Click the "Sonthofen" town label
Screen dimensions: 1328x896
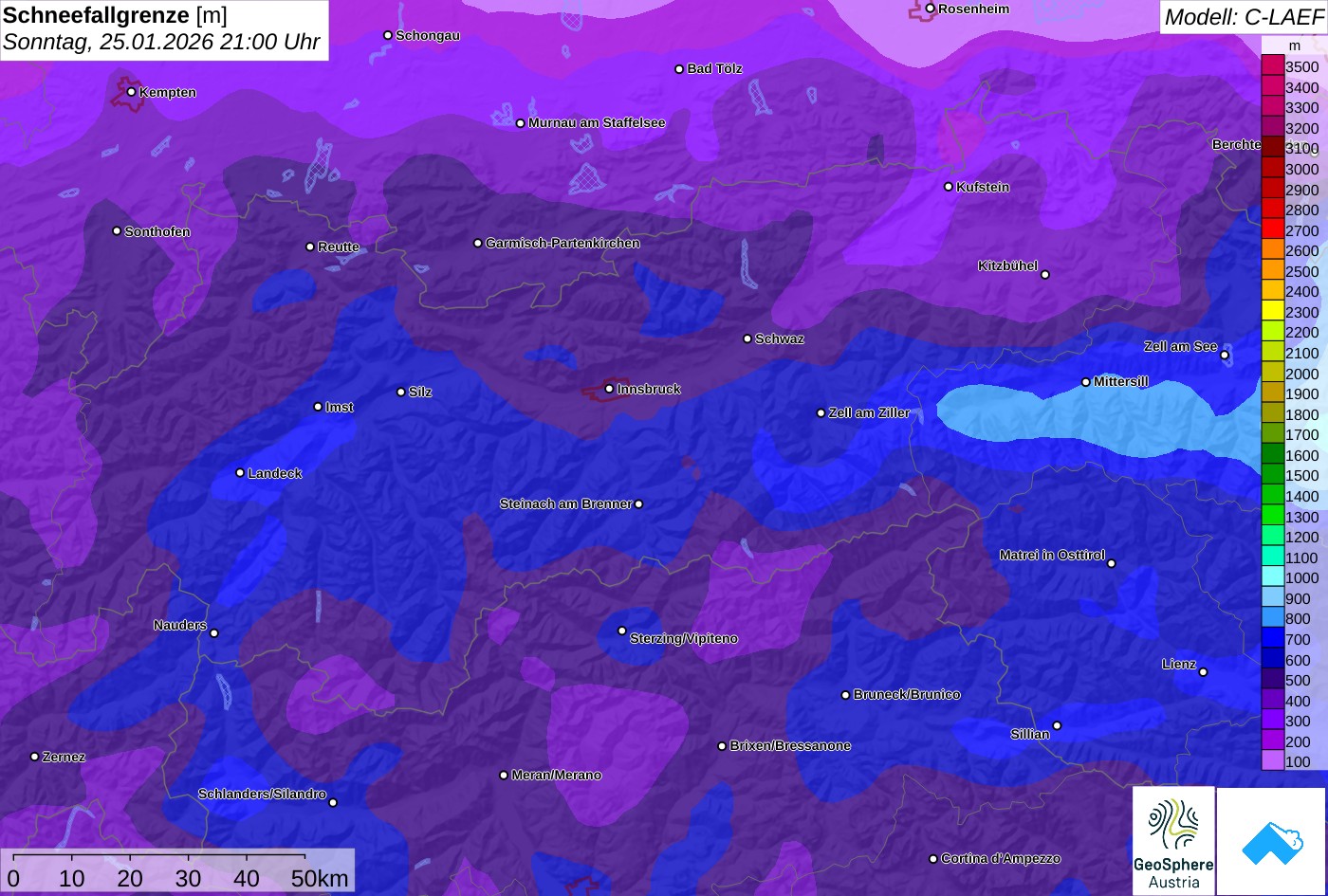157,232
